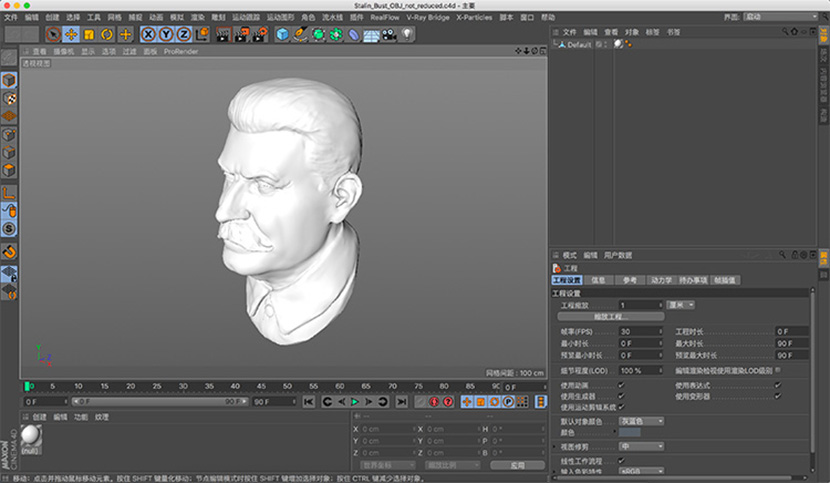Viewport: 830px width, 483px height.
Task: Activate the Rotate tool in top toolbar
Action: [x=107, y=34]
